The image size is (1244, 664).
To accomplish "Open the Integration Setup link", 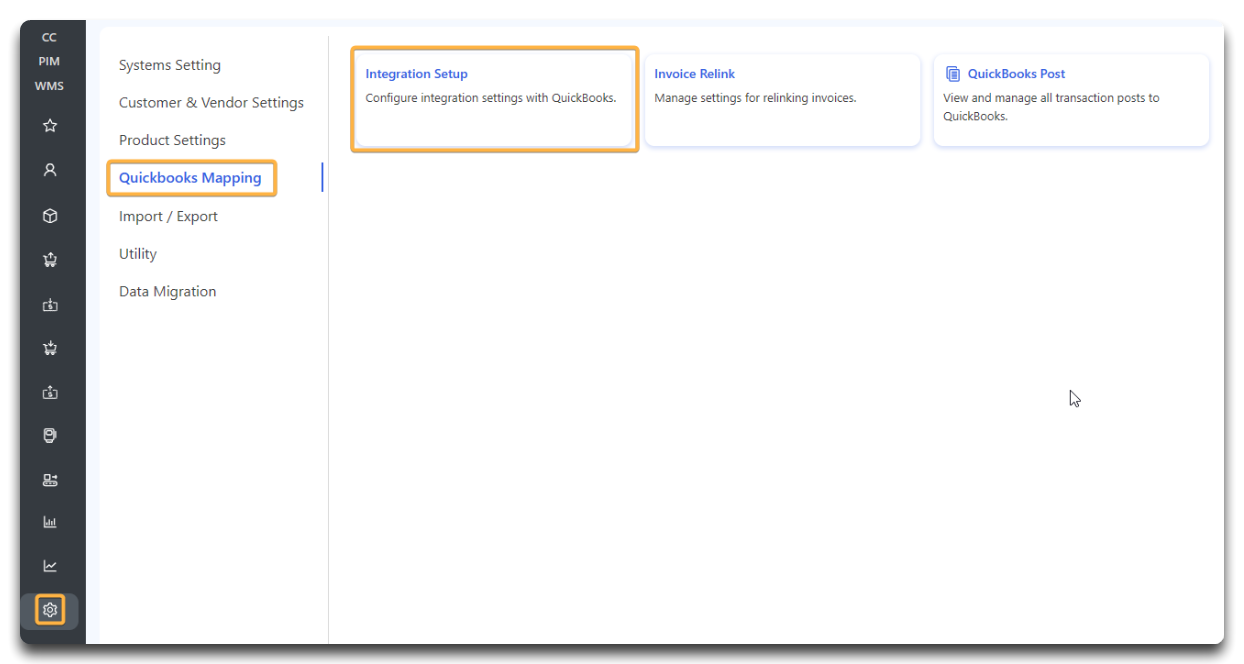I will coord(416,74).
